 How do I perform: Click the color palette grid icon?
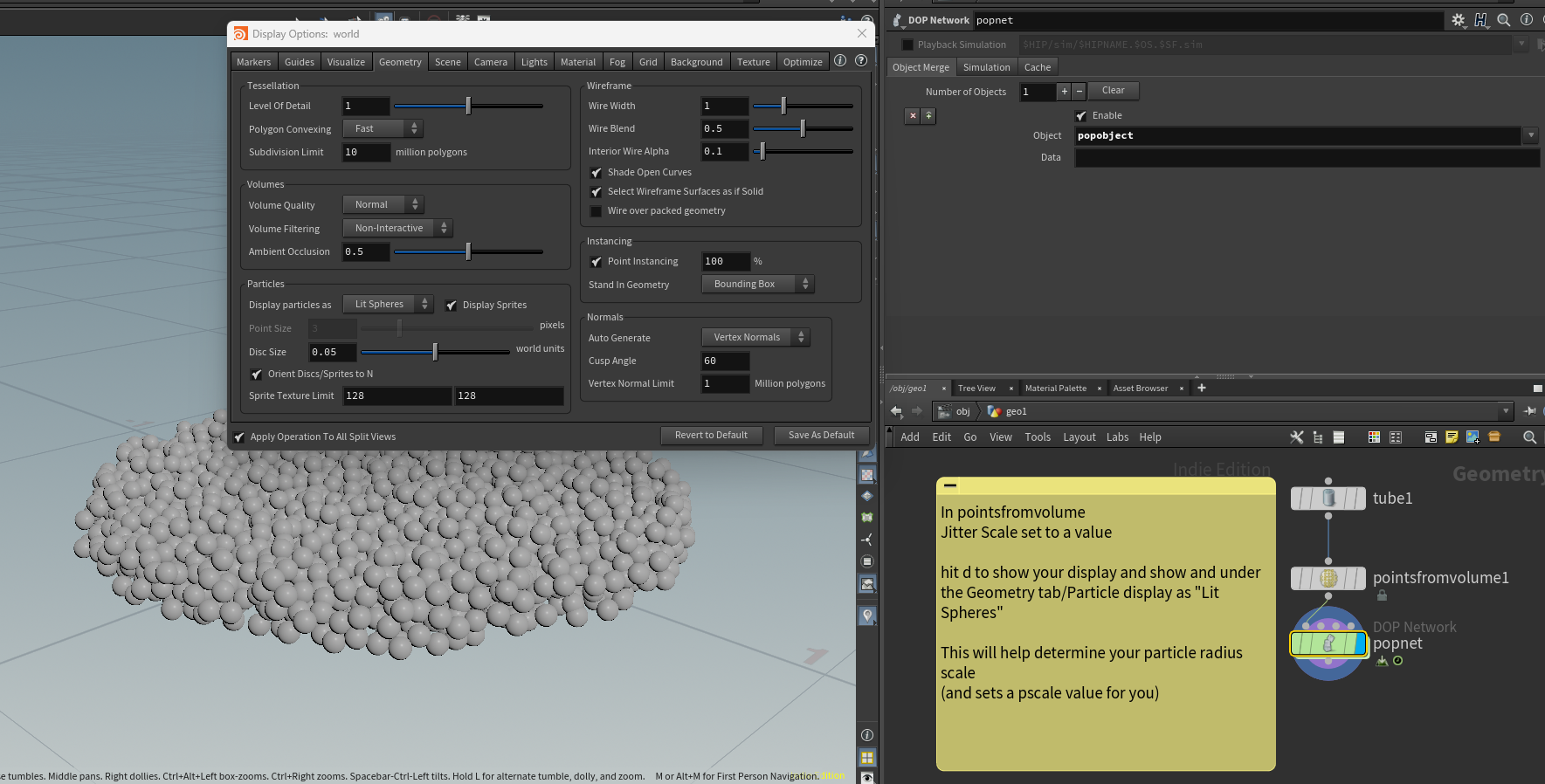[x=1374, y=437]
